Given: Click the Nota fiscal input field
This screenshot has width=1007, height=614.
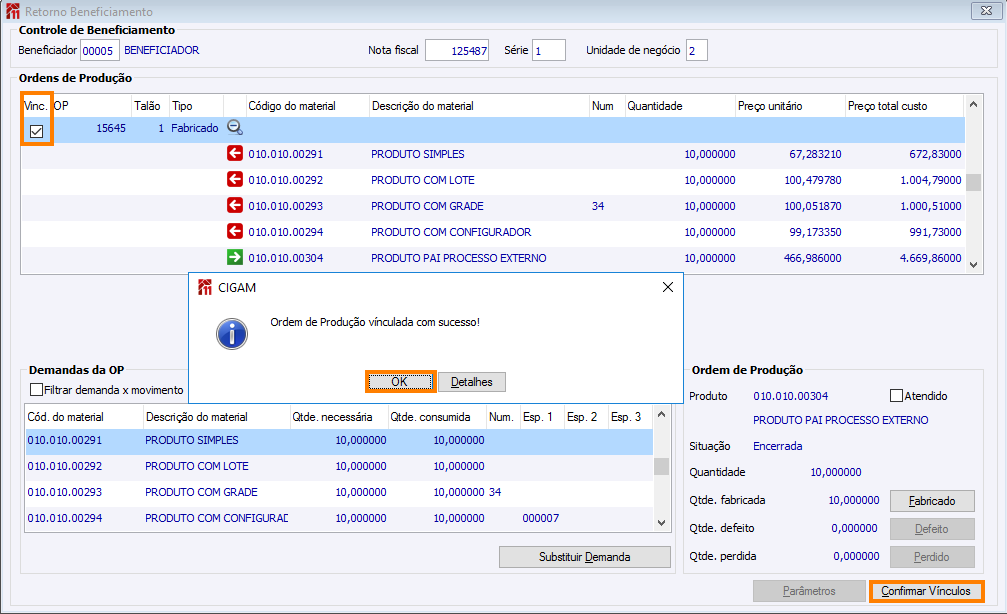Looking at the screenshot, I should 457,50.
